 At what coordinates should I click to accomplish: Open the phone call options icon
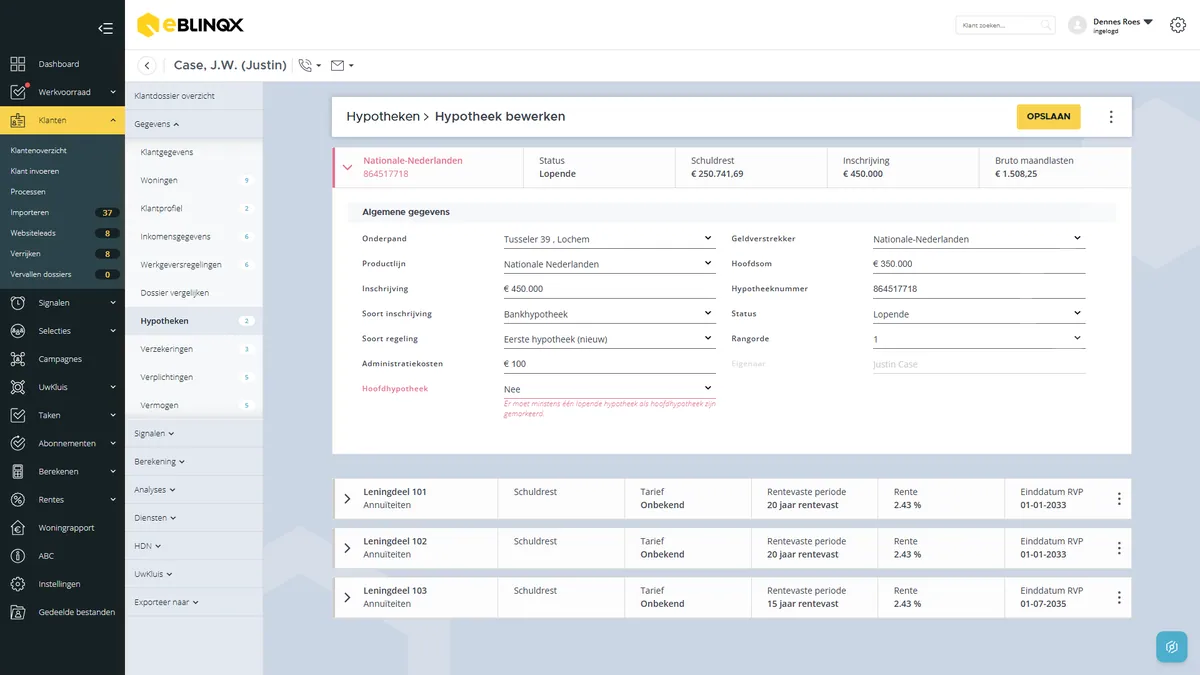pyautogui.click(x=309, y=66)
